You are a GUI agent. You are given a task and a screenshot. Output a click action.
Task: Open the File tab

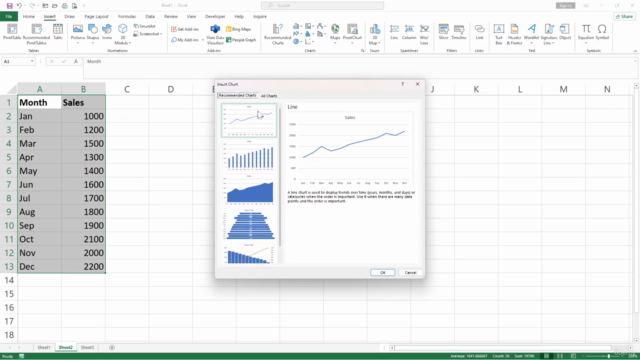coord(9,17)
